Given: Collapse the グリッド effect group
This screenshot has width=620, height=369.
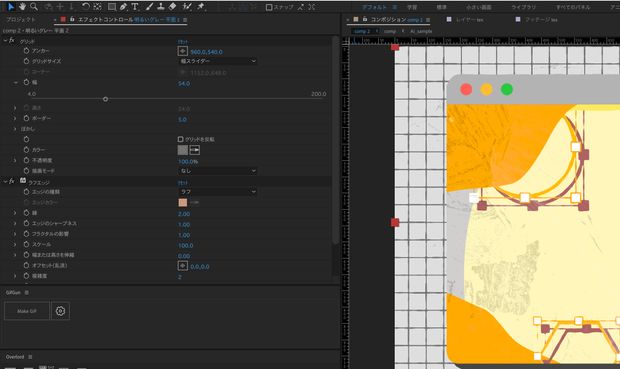Looking at the screenshot, I should click(x=5, y=40).
